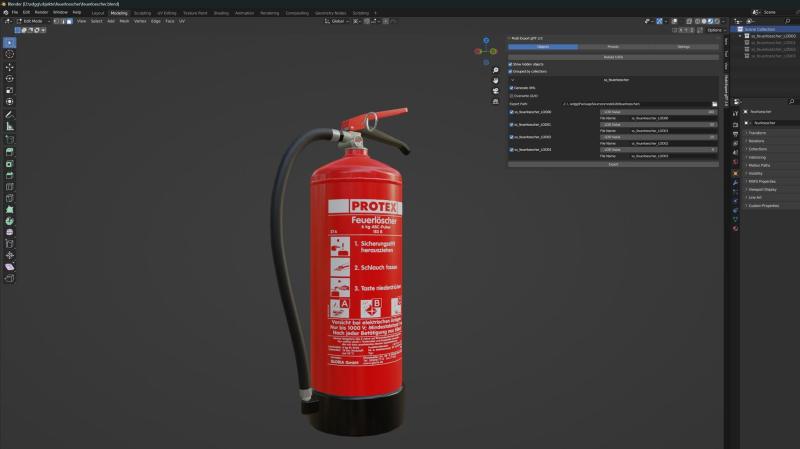
Task: Click the Reload LODs button
Action: [x=613, y=57]
